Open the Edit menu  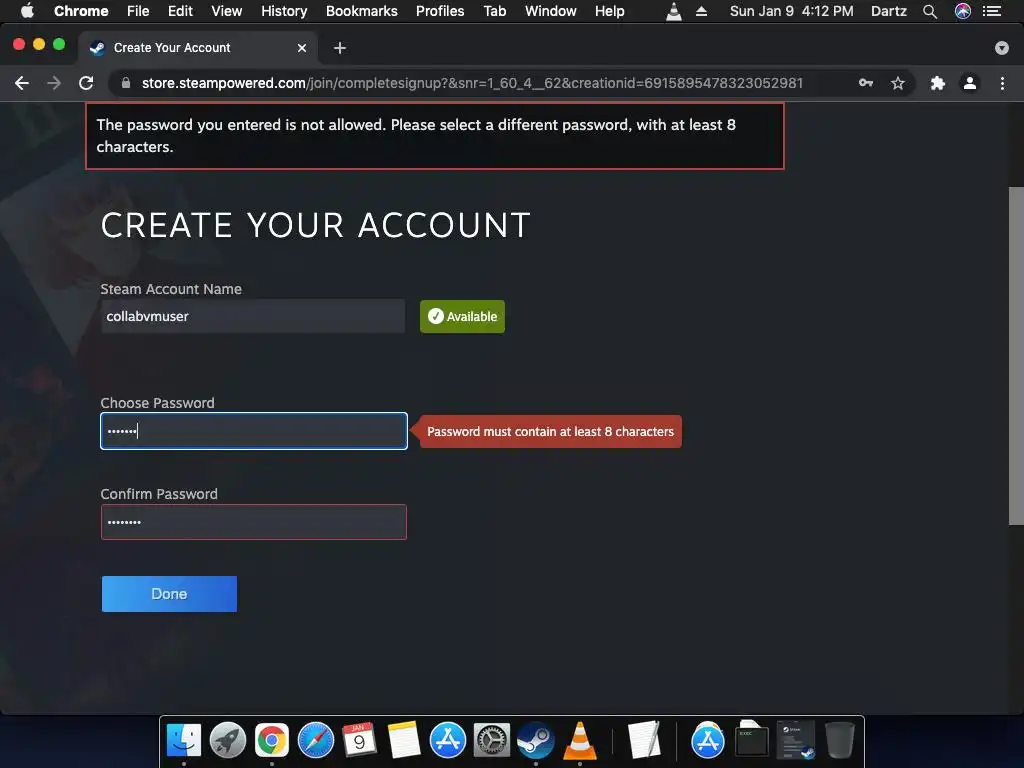(x=180, y=11)
